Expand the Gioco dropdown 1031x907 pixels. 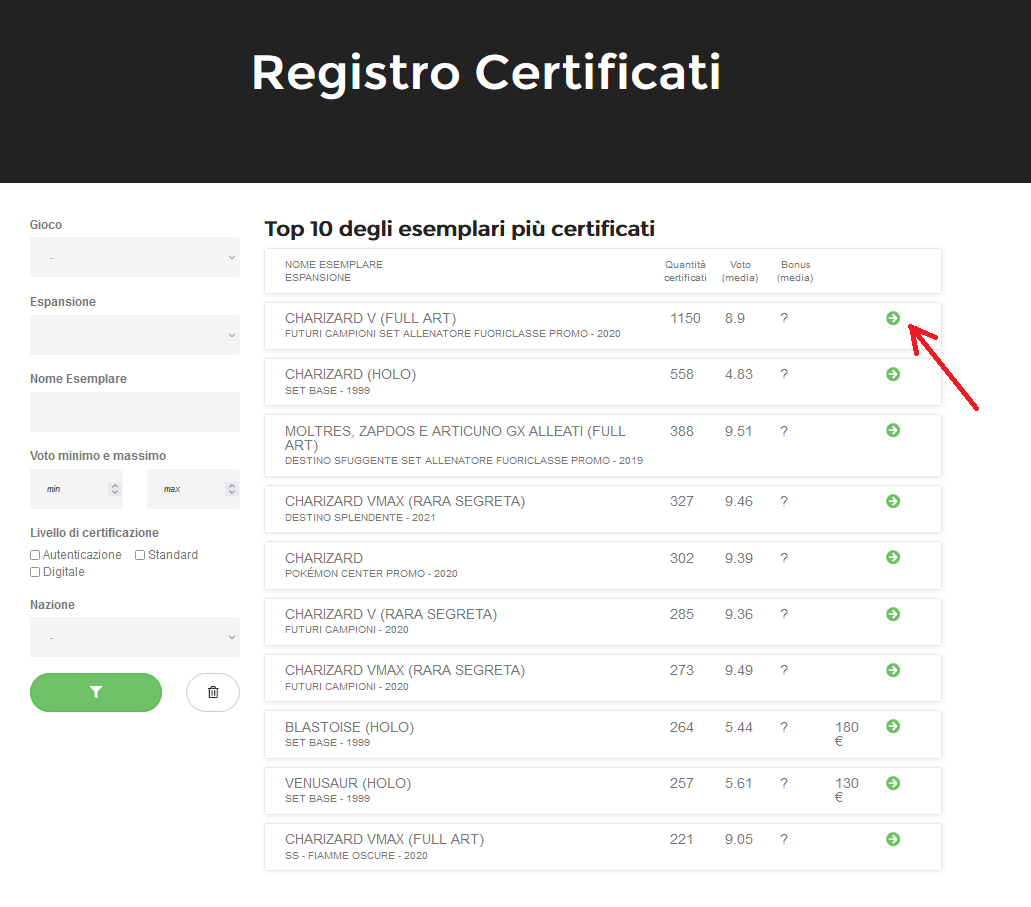(x=135, y=257)
